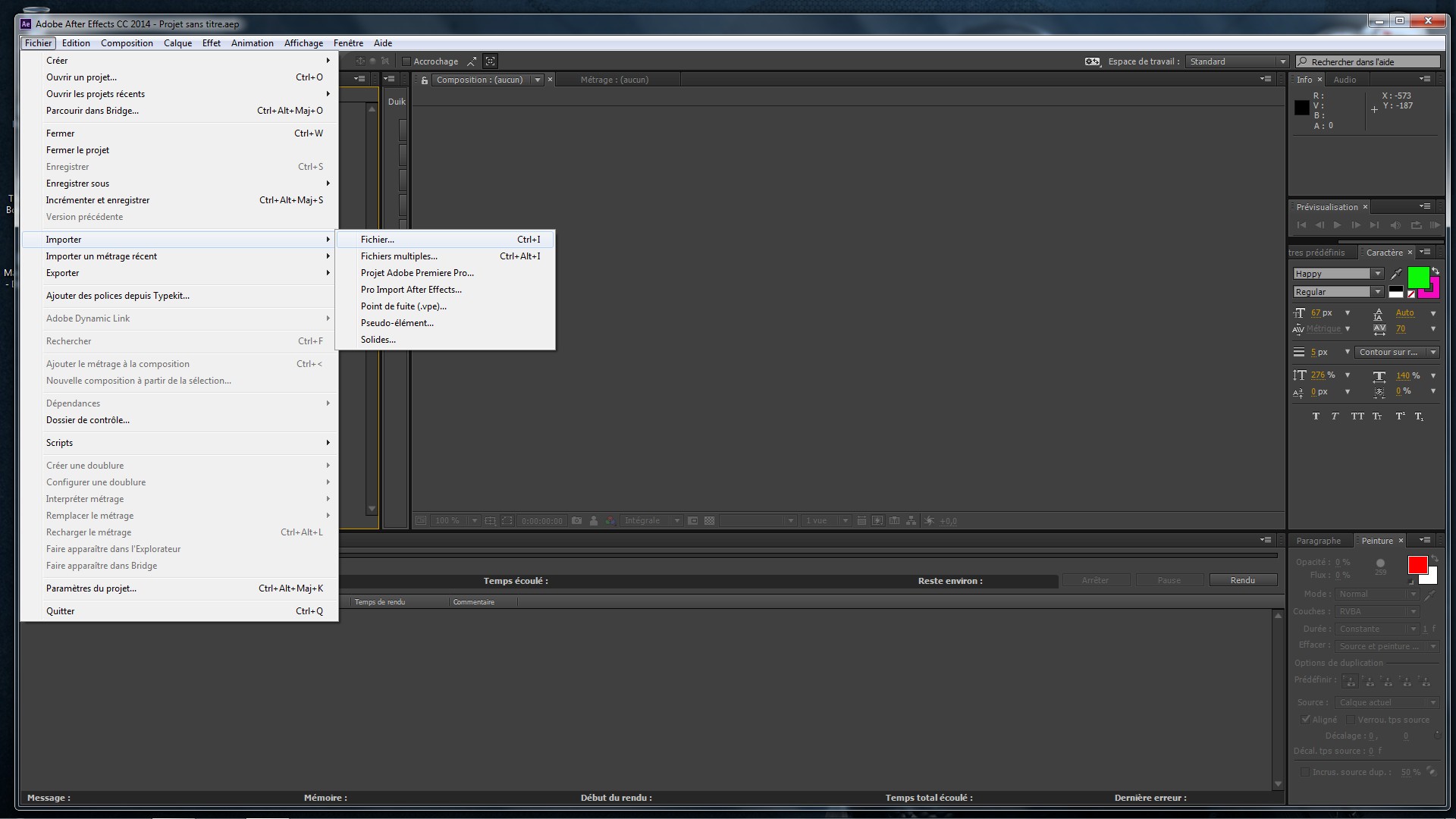Toggle the Aligné checkbox
Viewport: 1456px width, 819px height.
click(1305, 720)
